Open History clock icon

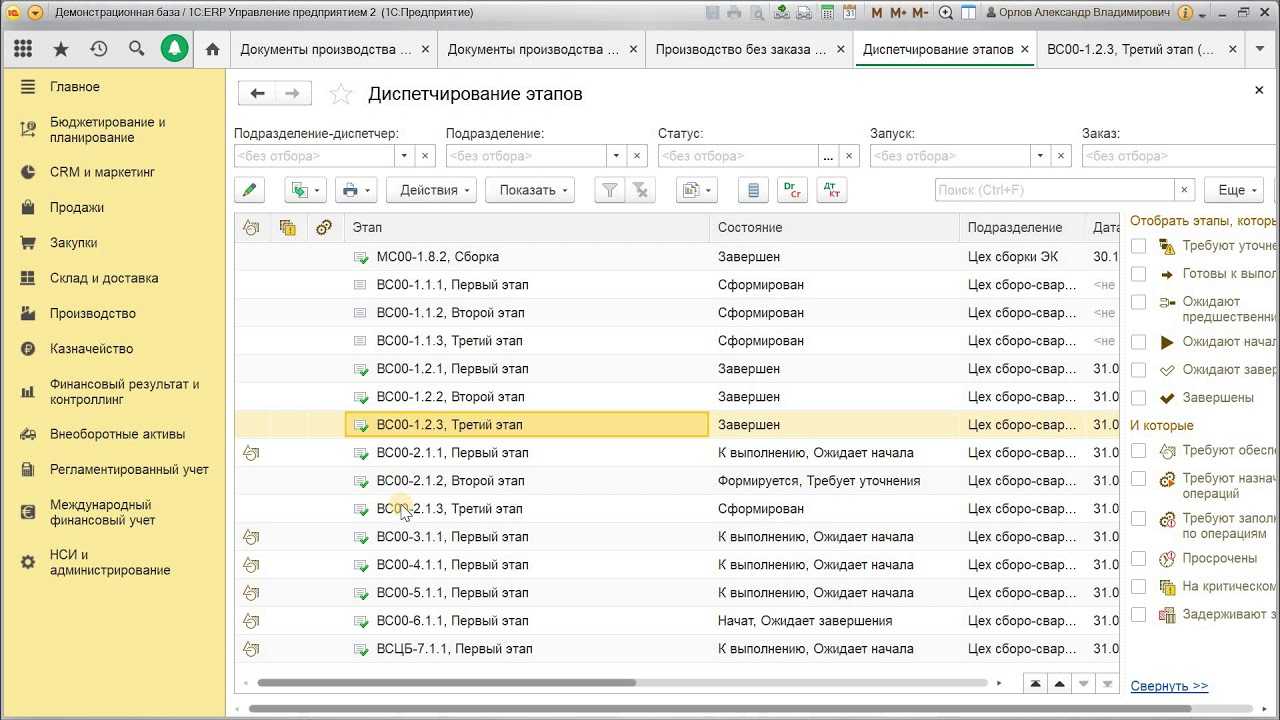[98, 49]
